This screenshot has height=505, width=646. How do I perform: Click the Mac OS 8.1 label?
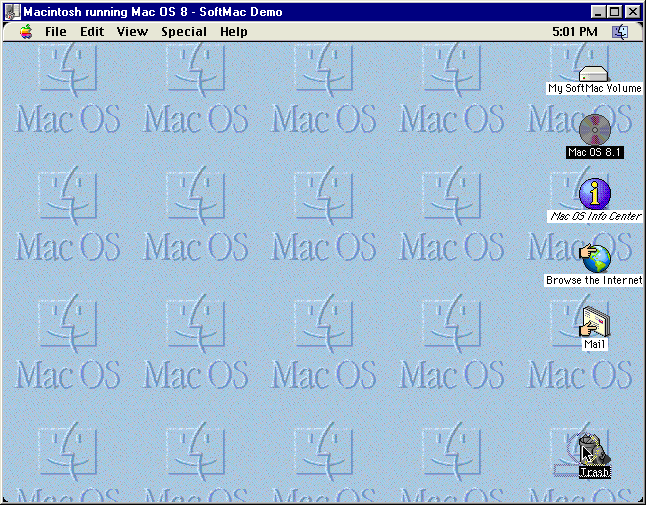coord(595,152)
